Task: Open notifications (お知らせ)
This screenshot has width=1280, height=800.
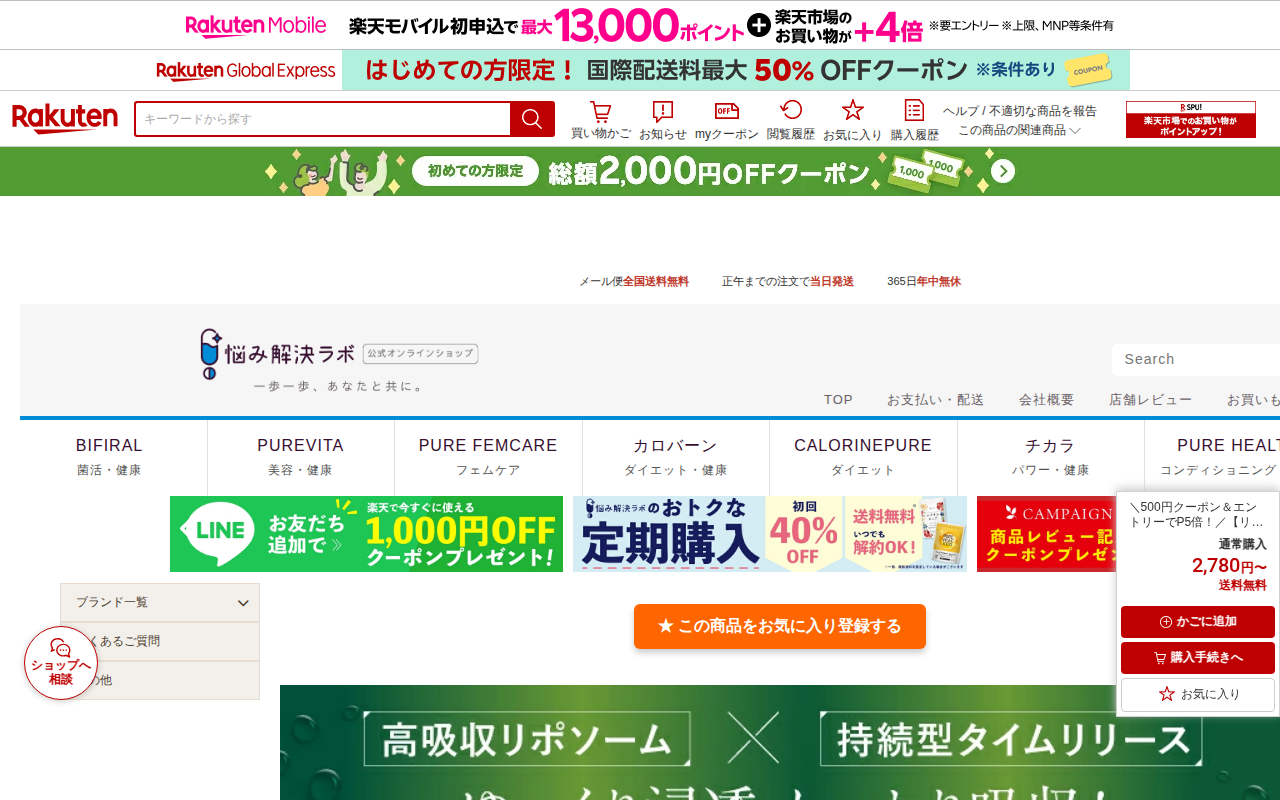Action: 663,120
